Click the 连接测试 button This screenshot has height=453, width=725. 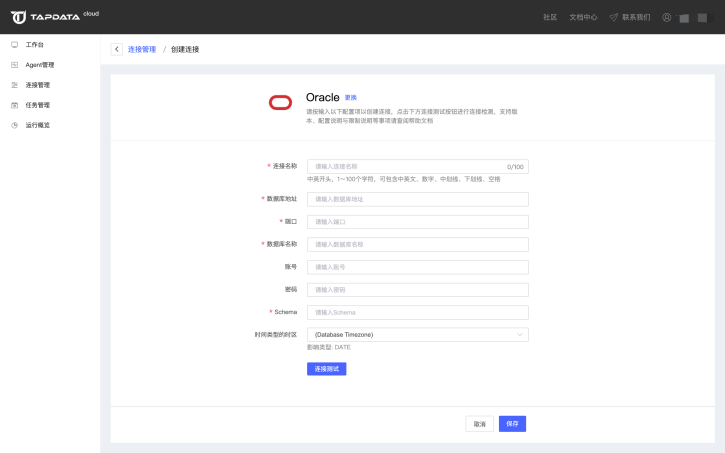(x=326, y=369)
